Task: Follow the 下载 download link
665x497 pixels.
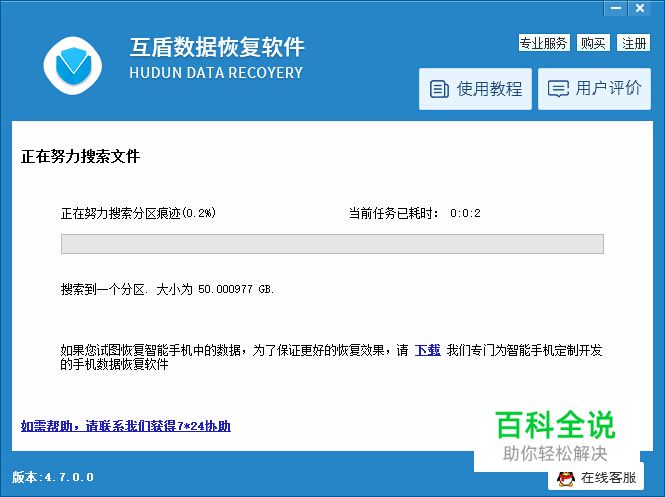Action: pos(428,350)
